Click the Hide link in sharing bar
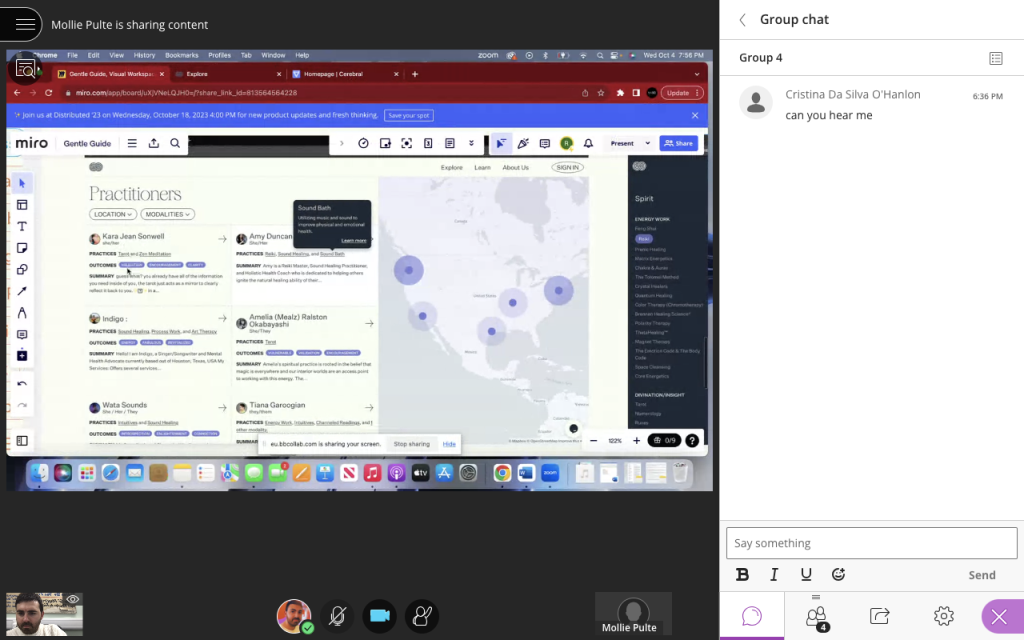This screenshot has width=1024, height=640. click(449, 444)
